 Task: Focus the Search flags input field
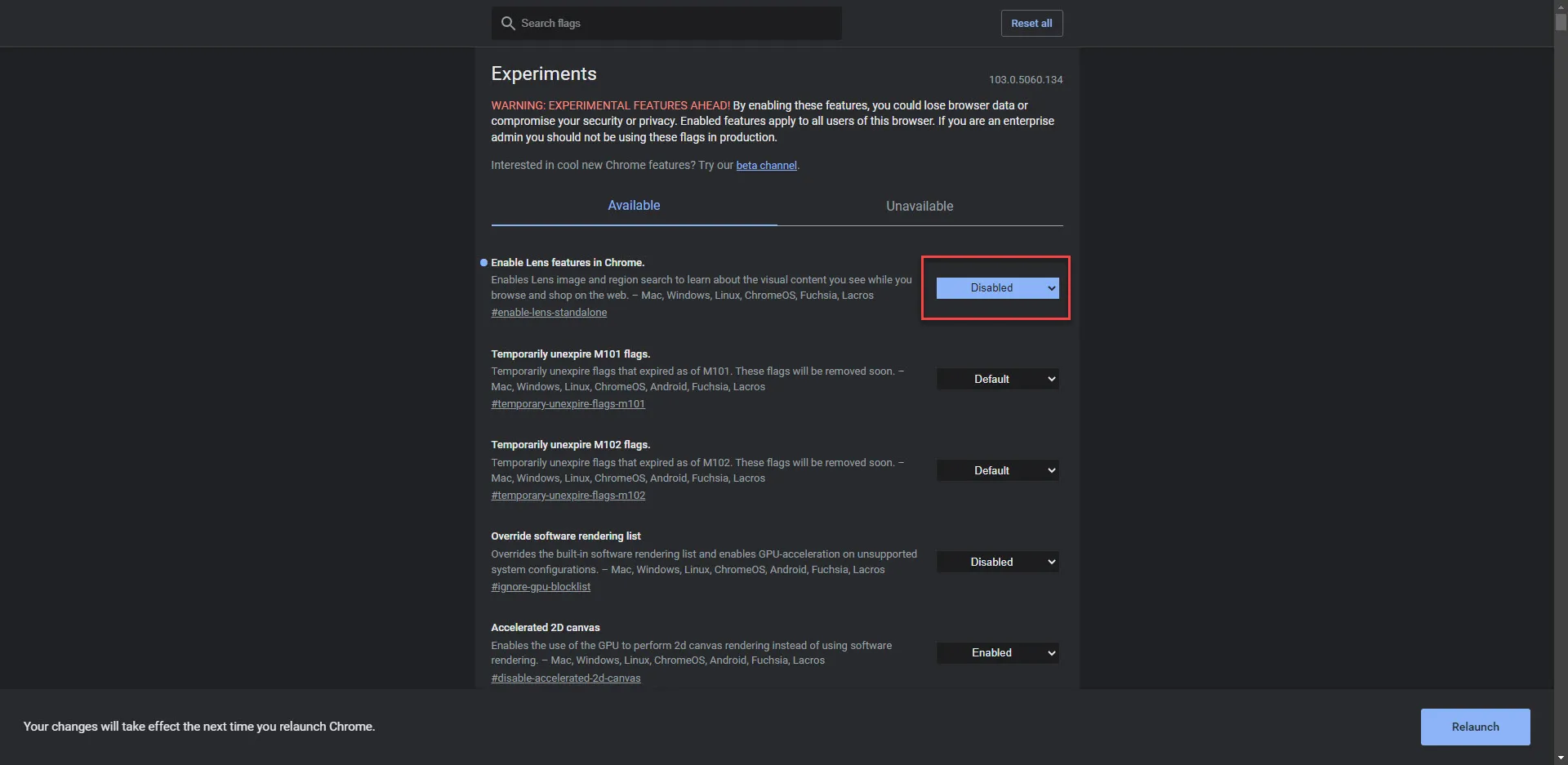pyautogui.click(x=666, y=23)
